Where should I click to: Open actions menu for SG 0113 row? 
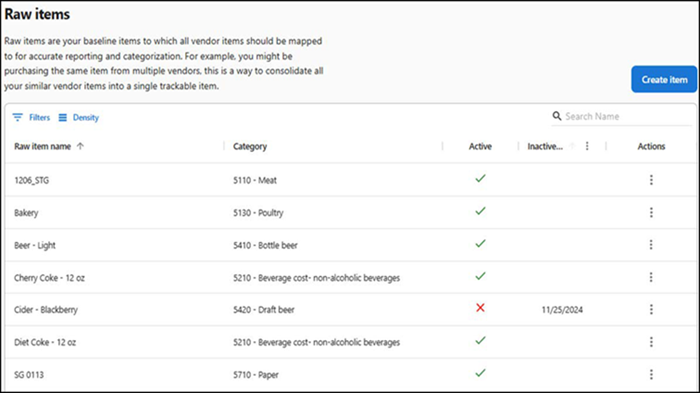tap(651, 374)
